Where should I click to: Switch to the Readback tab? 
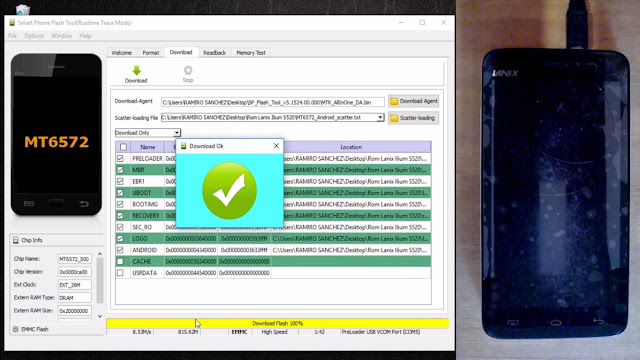pos(214,53)
